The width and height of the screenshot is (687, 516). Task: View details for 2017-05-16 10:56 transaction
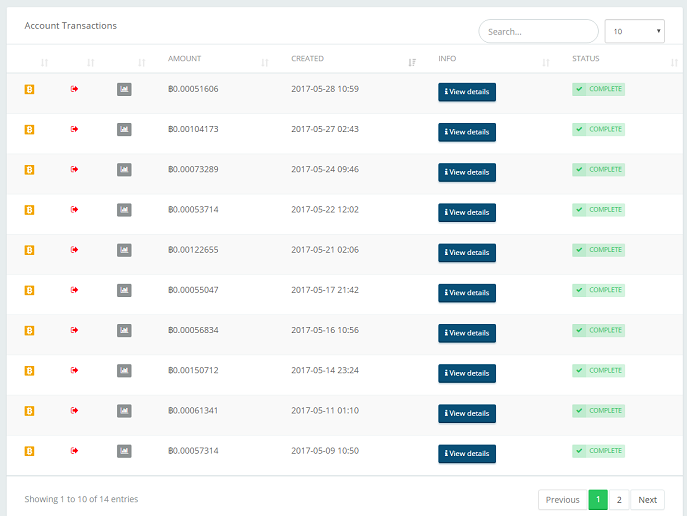coord(467,333)
